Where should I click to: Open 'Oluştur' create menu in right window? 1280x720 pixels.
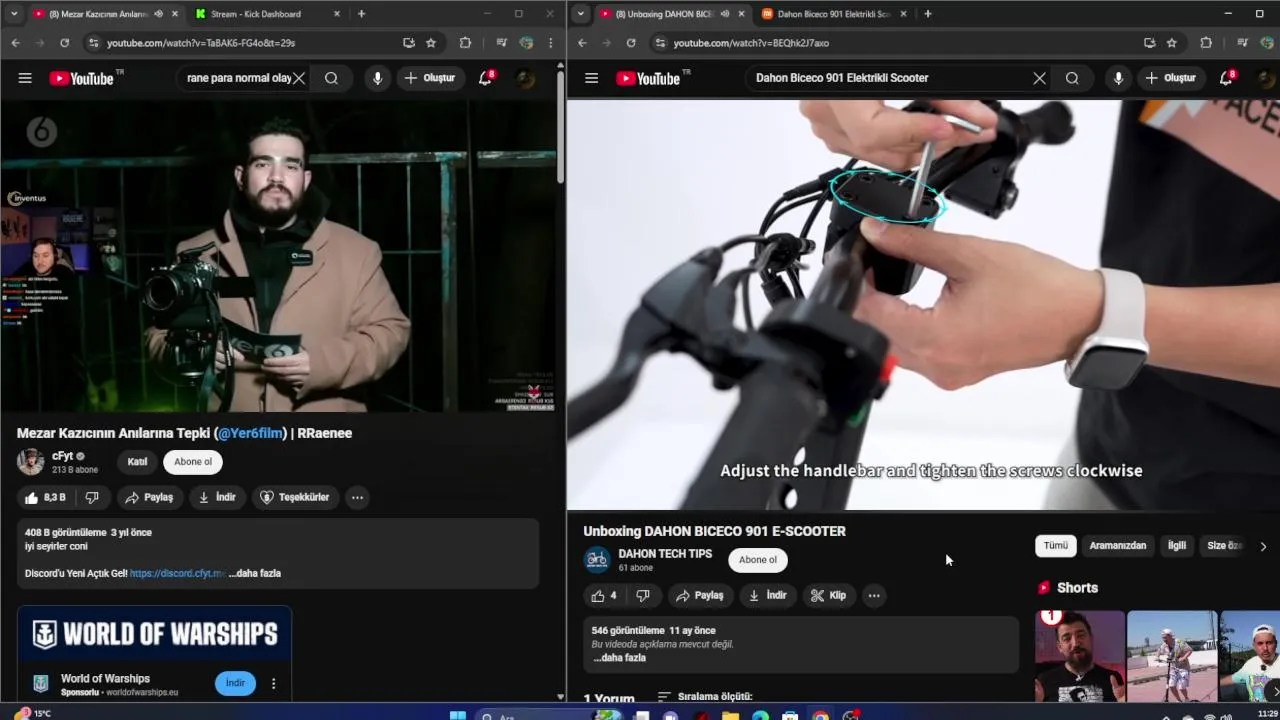1170,78
